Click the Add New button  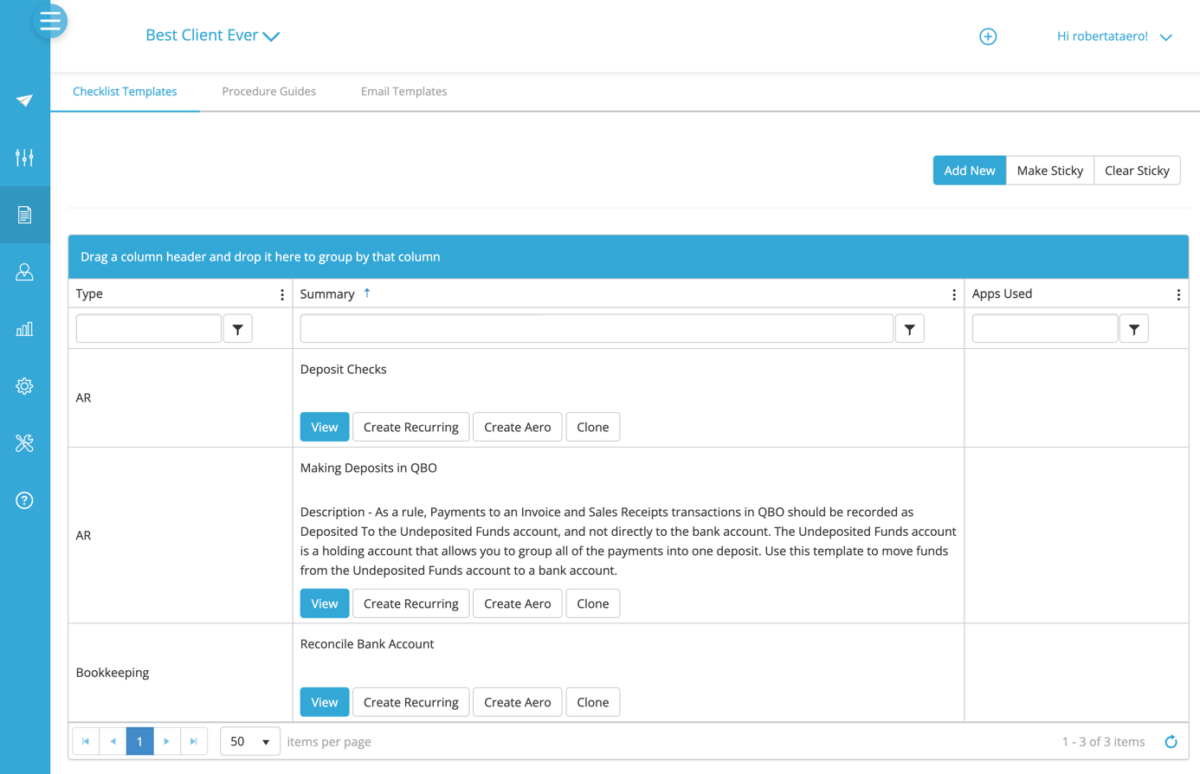point(968,170)
